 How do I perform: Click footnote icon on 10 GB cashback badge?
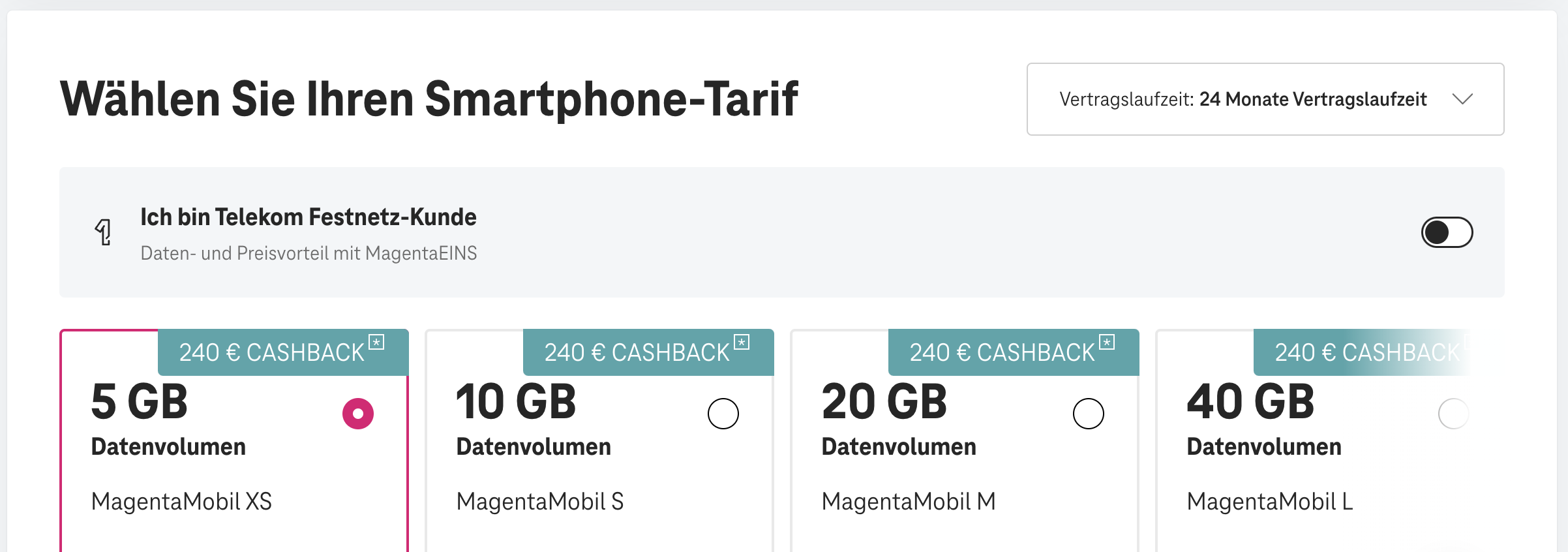pyautogui.click(x=742, y=342)
